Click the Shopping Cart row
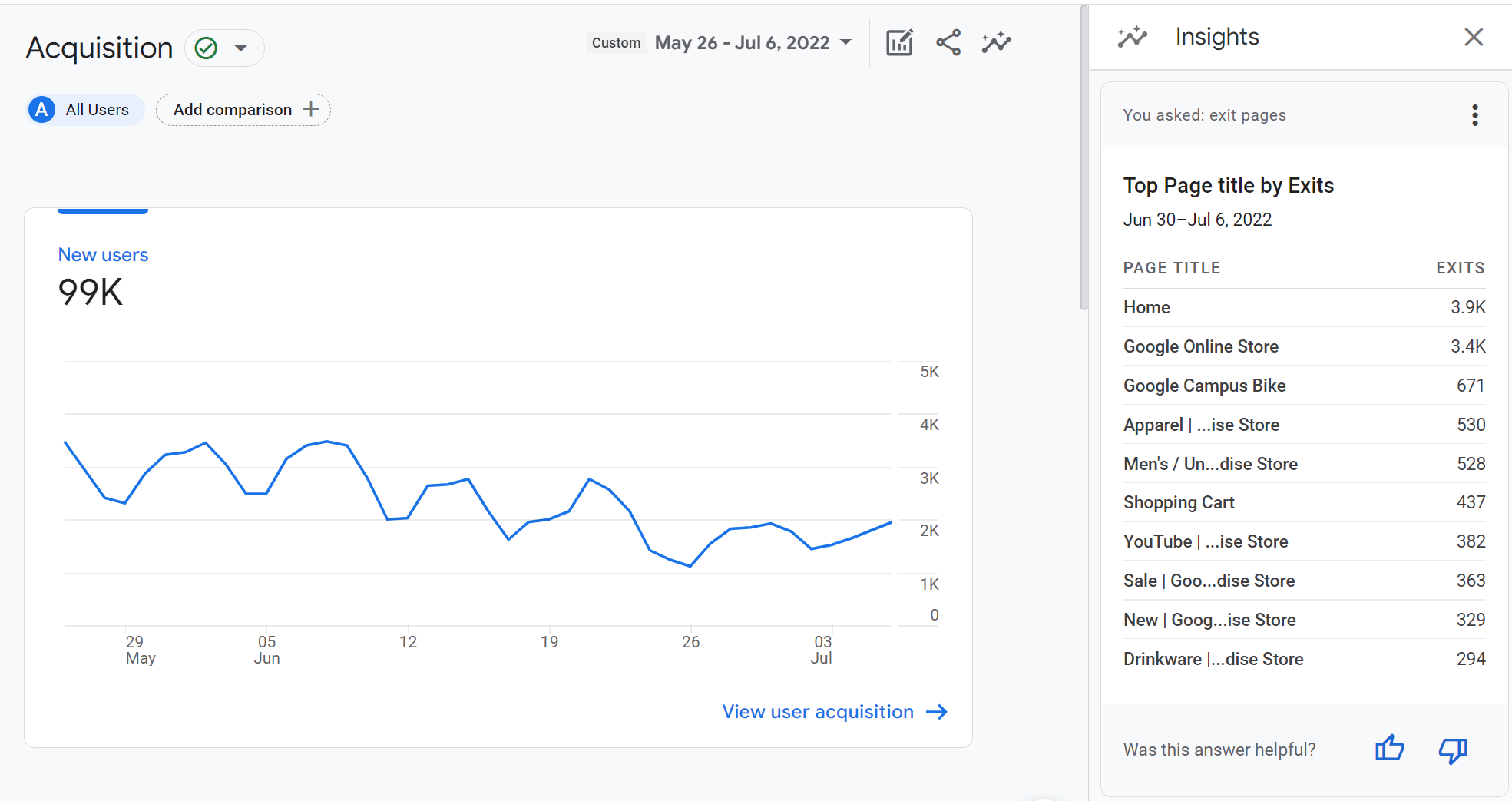1512x801 pixels. point(1304,502)
